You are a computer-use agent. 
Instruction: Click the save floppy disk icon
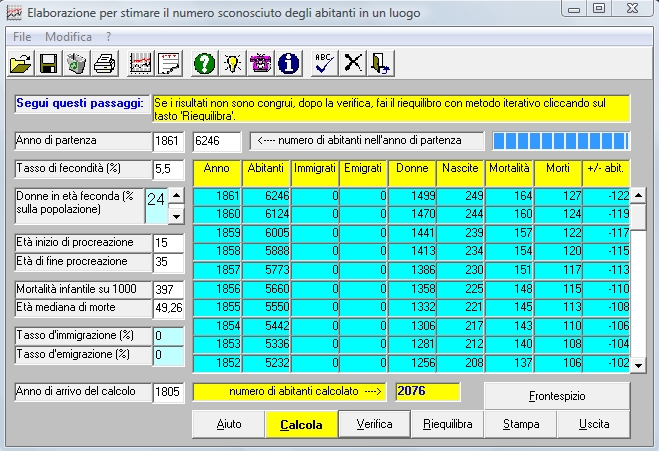tap(47, 63)
